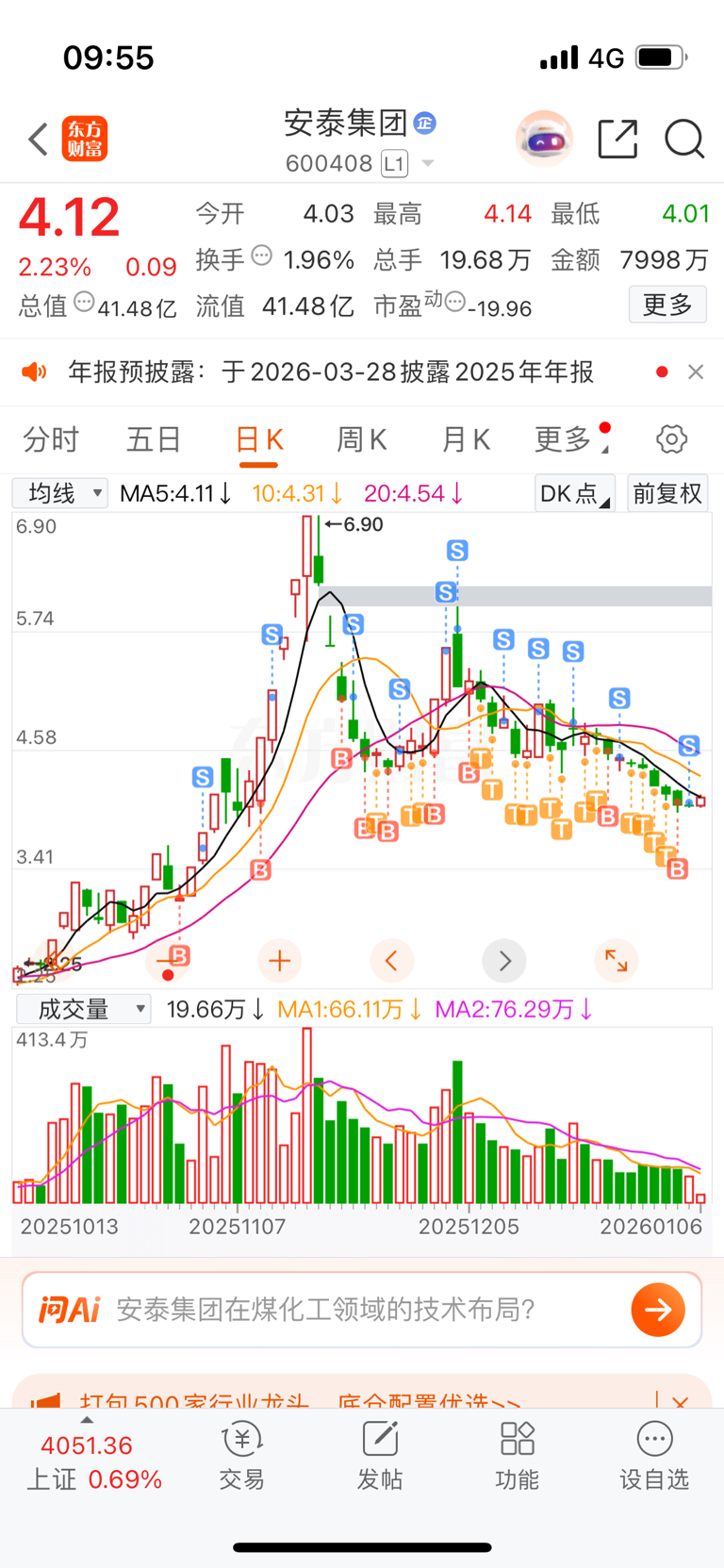This screenshot has width=724, height=1568.
Task: Tap the topmost S sell marker on chart
Action: tap(457, 550)
